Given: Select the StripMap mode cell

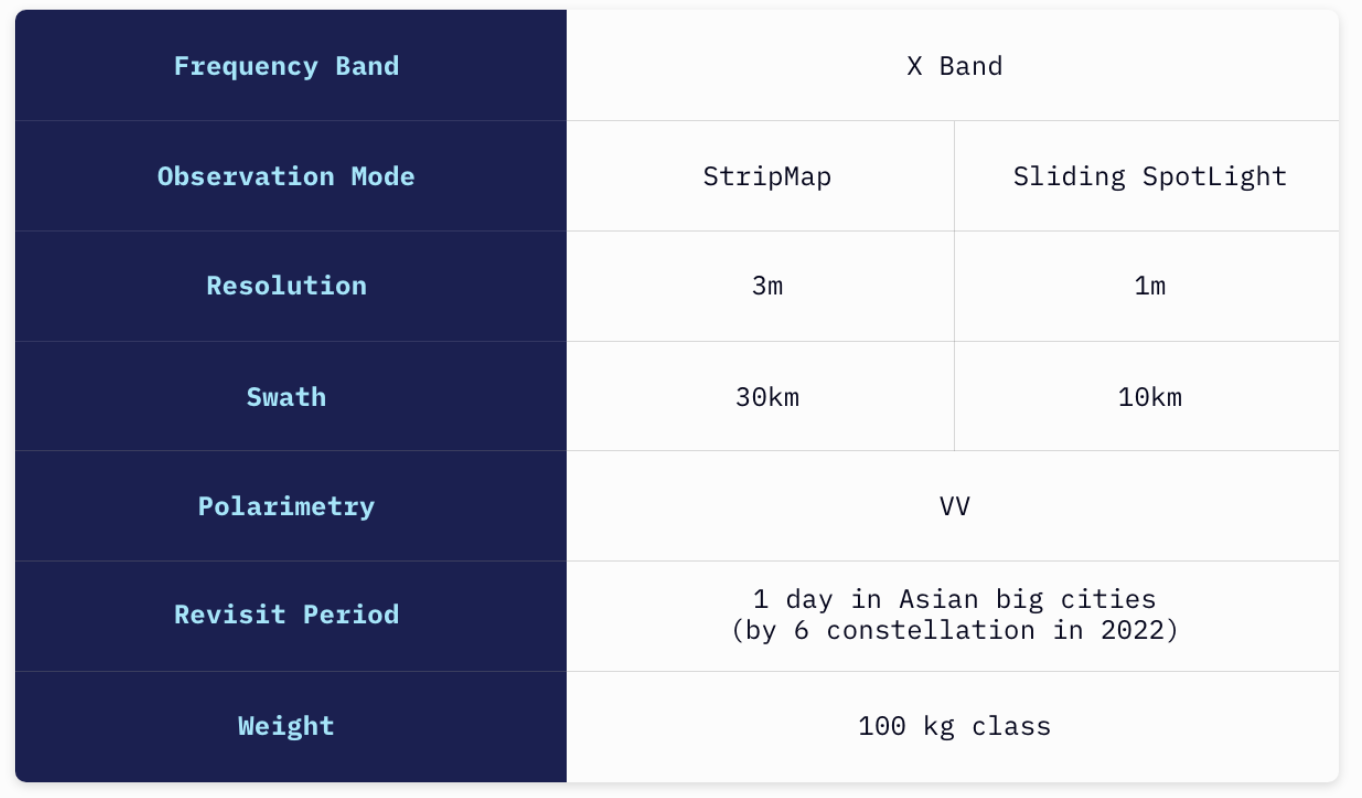Looking at the screenshot, I should tap(761, 176).
